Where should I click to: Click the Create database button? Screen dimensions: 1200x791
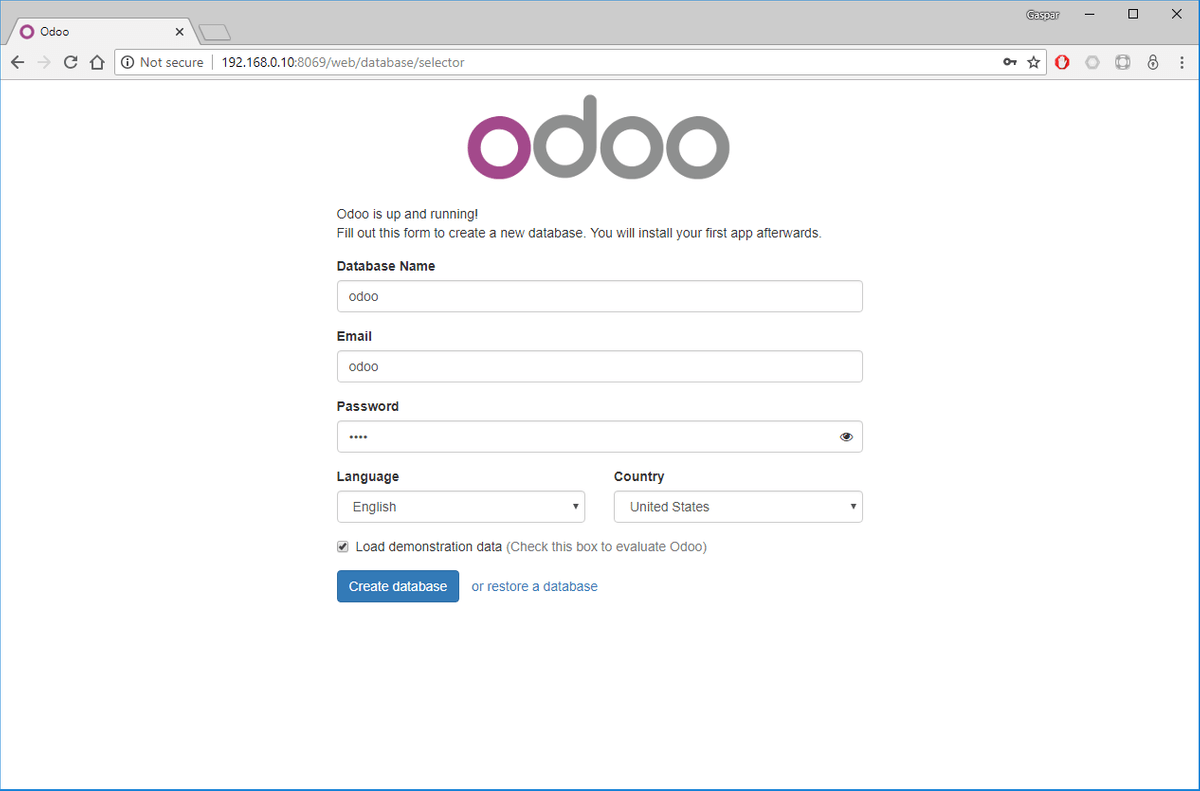click(x=398, y=586)
